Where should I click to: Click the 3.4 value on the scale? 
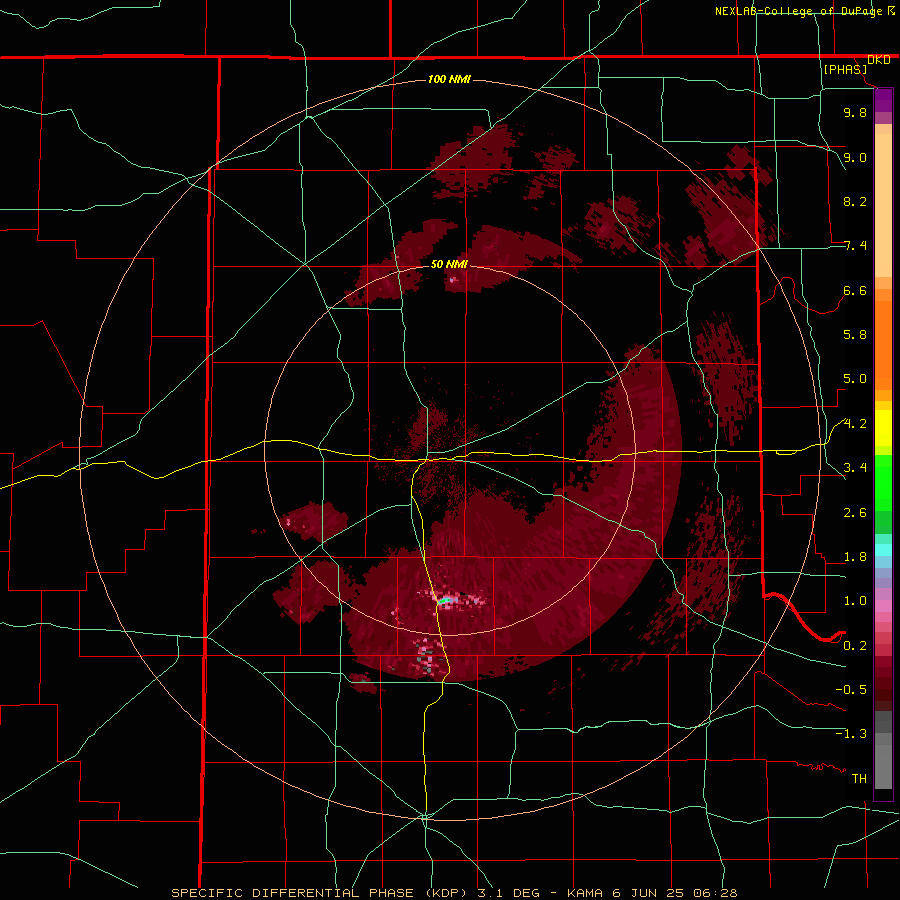pyautogui.click(x=855, y=468)
